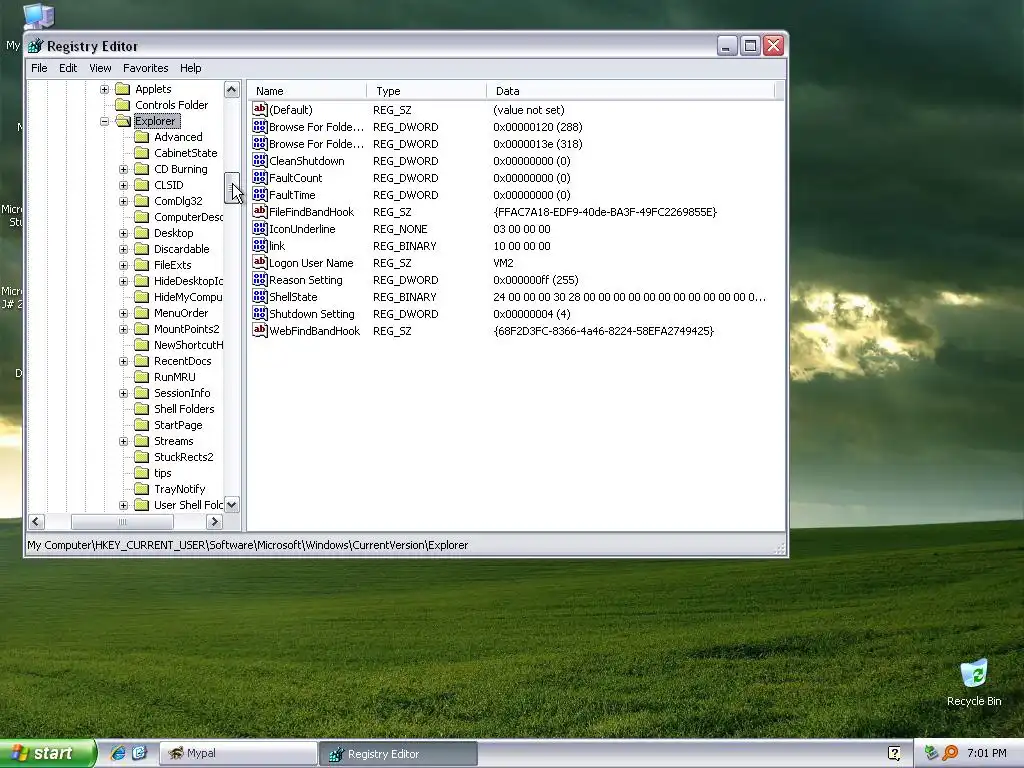The image size is (1024, 768).
Task: Expand the CLSID key
Action: [x=123, y=185]
